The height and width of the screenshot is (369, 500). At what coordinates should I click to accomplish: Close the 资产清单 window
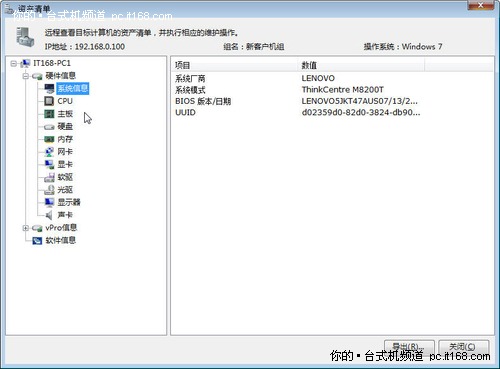tap(480, 5)
